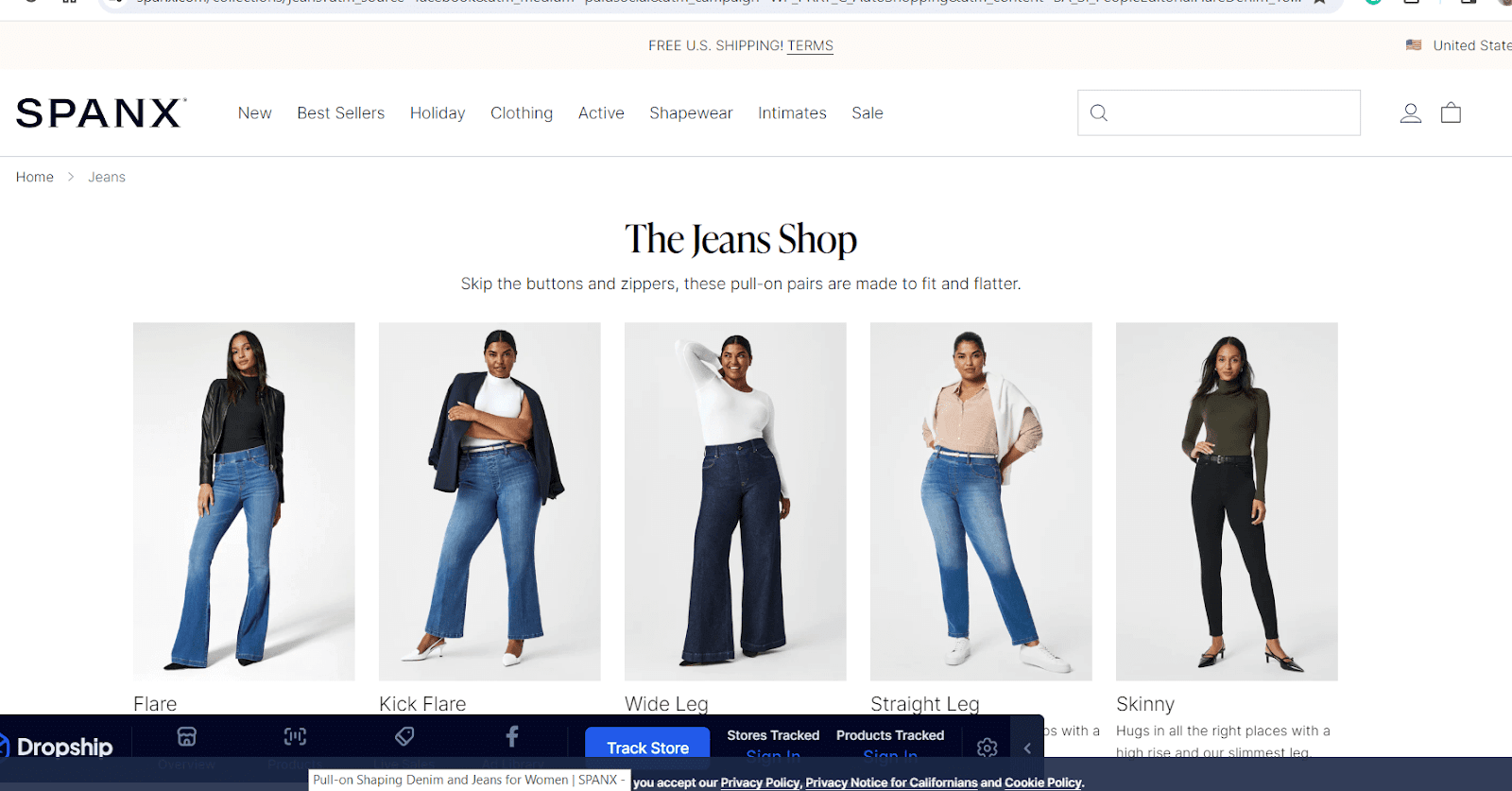1512x791 pixels.
Task: Open the Sale menu
Action: tap(868, 113)
